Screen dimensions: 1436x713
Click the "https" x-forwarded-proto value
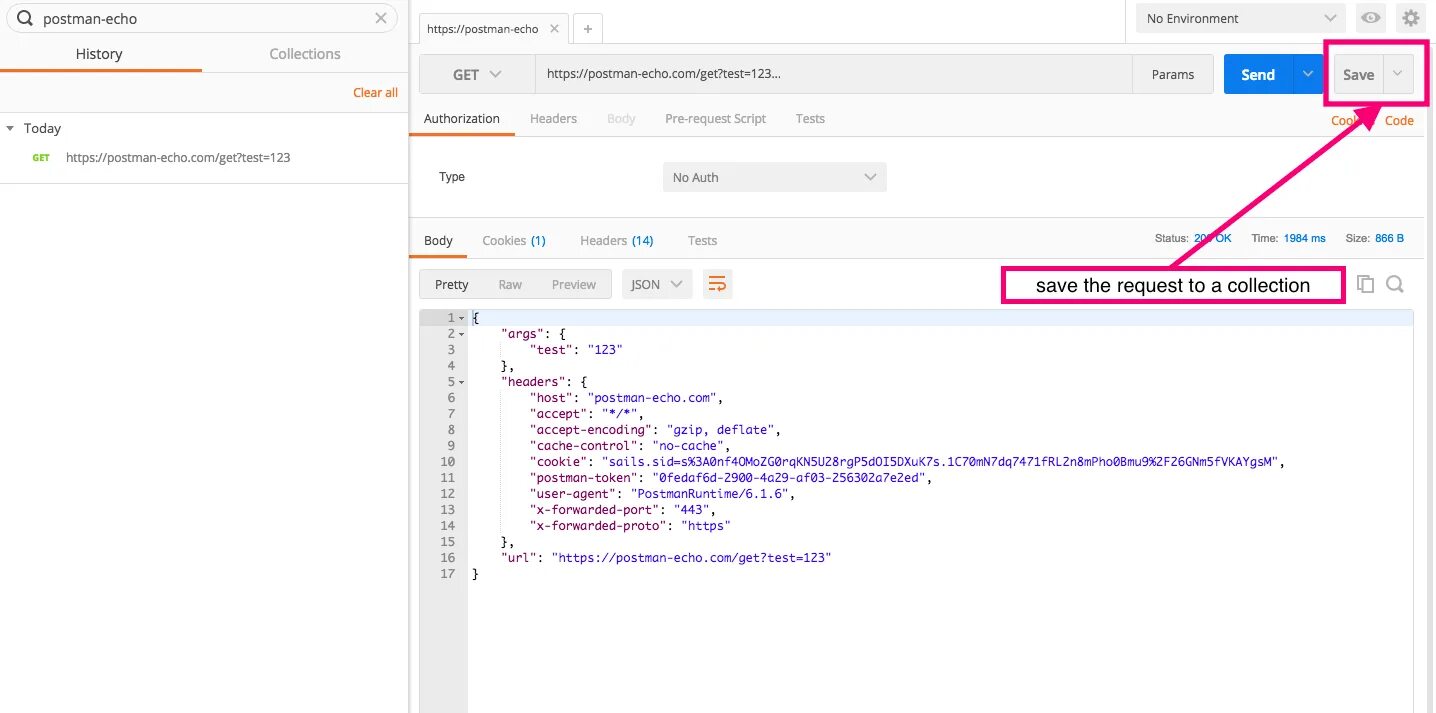(706, 526)
